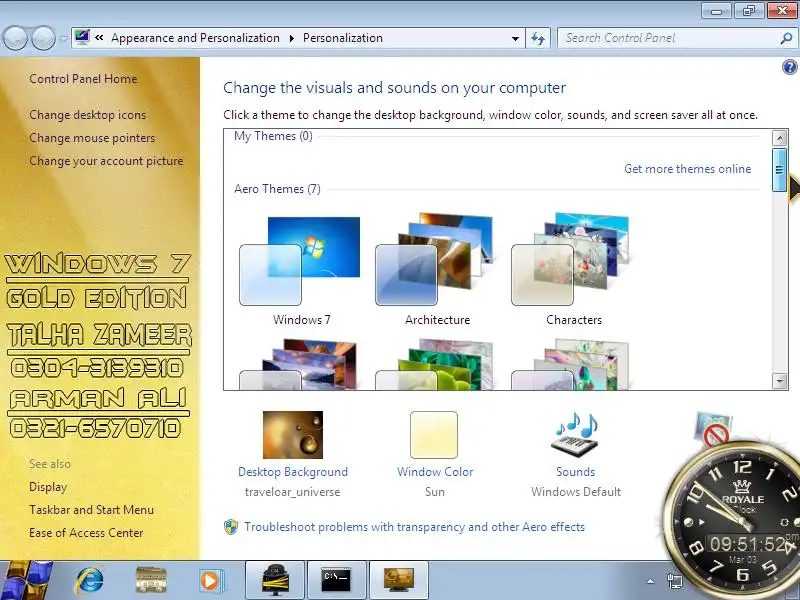Viewport: 800px width, 600px height.
Task: Click the scroll down arrow of themes list
Action: click(x=779, y=381)
